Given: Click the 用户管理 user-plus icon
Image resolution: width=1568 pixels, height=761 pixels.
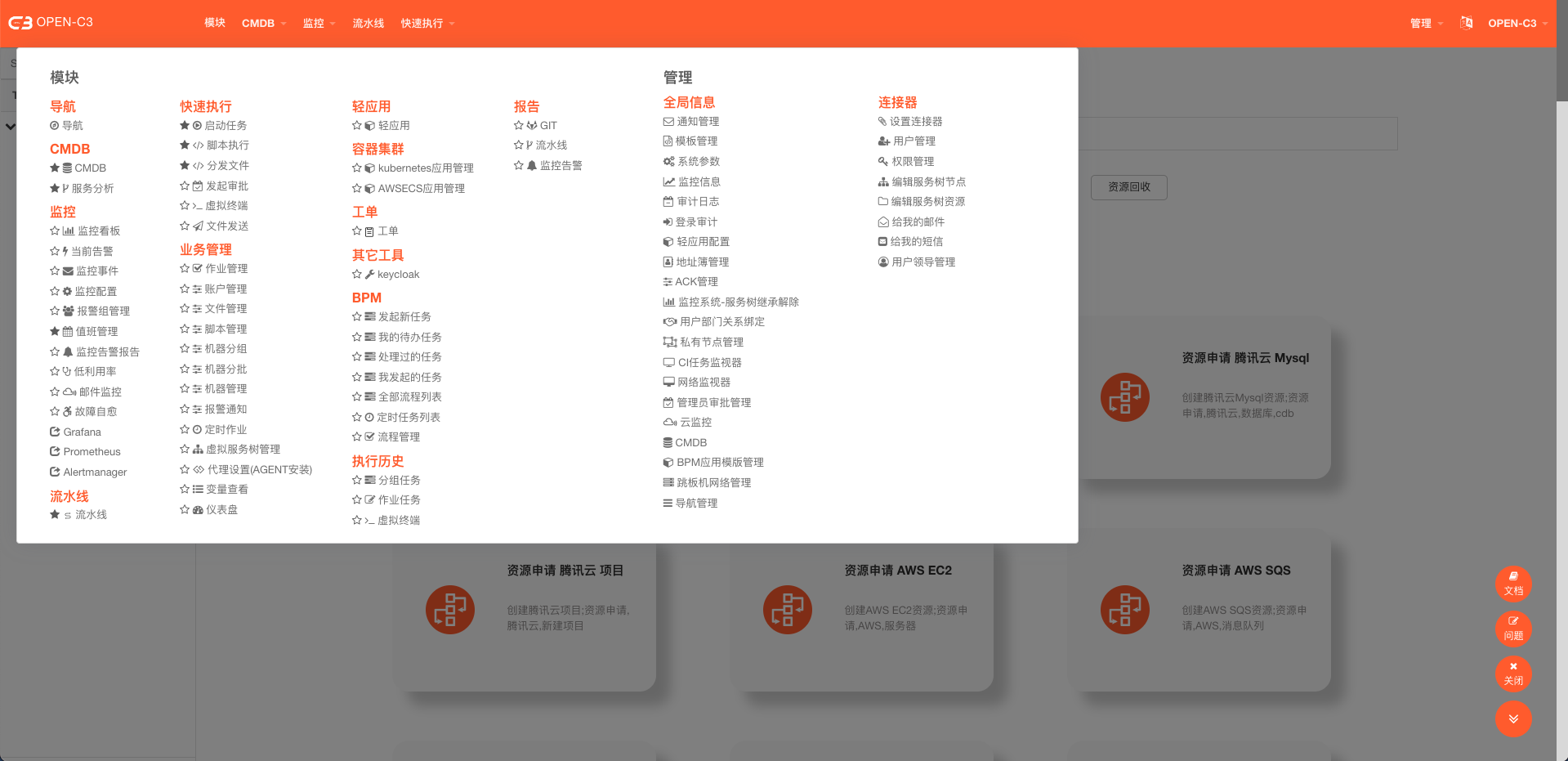Looking at the screenshot, I should click(x=884, y=141).
